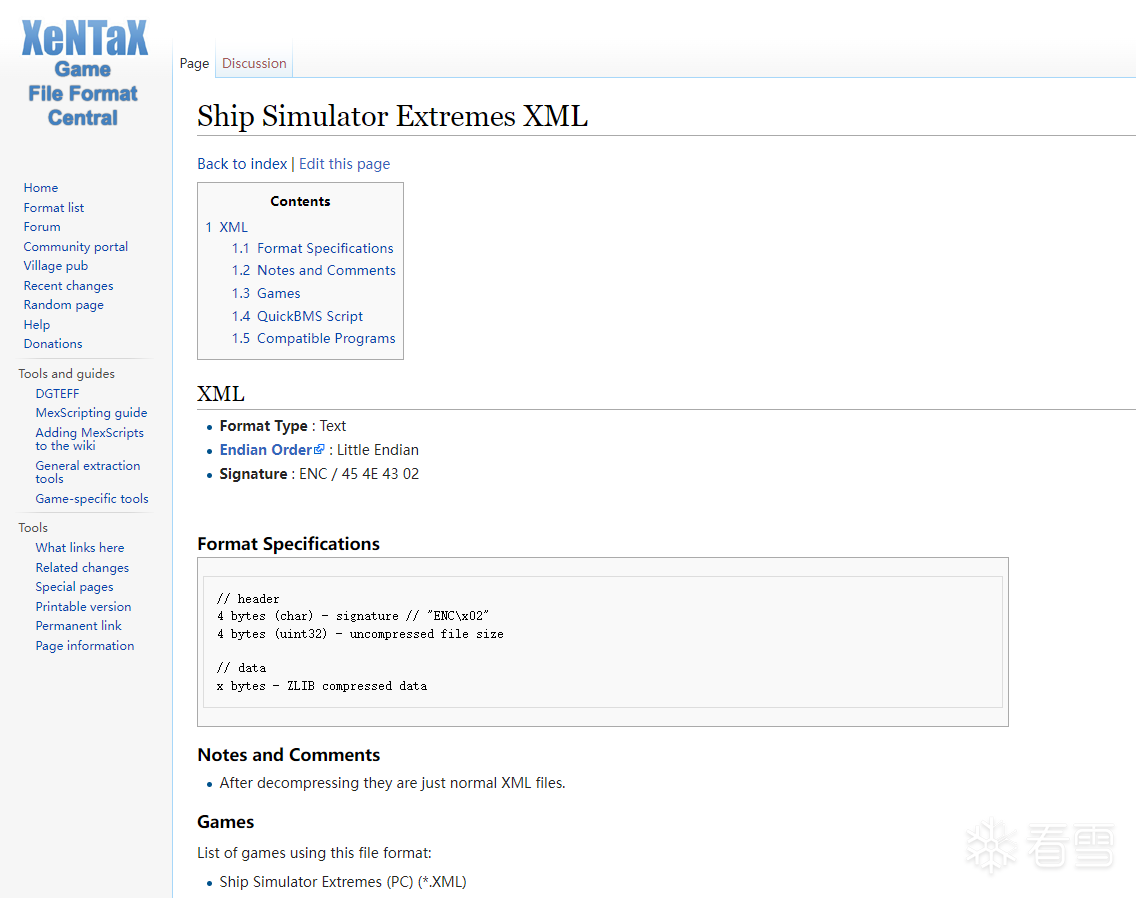
Task: Visit the Forum sidebar link
Action: click(x=42, y=227)
